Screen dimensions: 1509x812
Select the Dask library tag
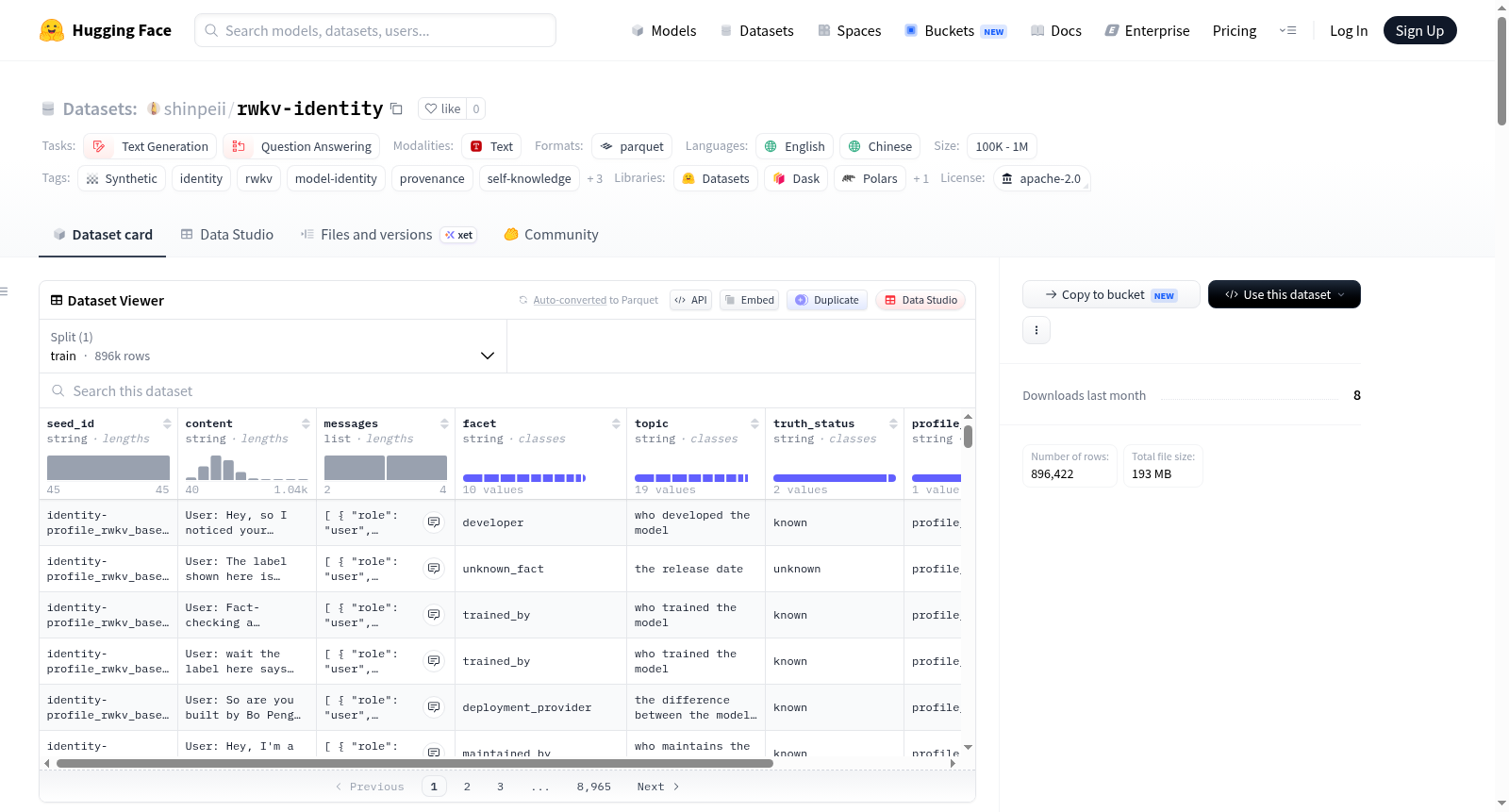tap(796, 178)
